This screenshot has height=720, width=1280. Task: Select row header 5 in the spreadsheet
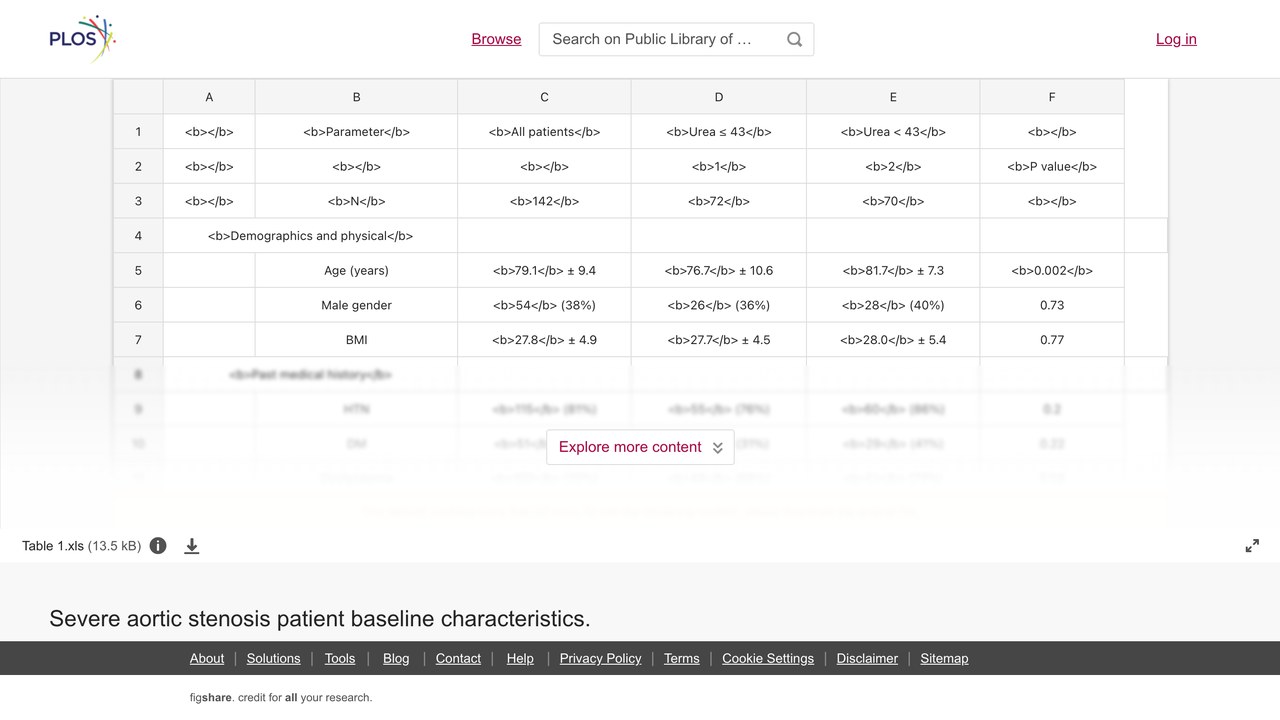pos(138,270)
